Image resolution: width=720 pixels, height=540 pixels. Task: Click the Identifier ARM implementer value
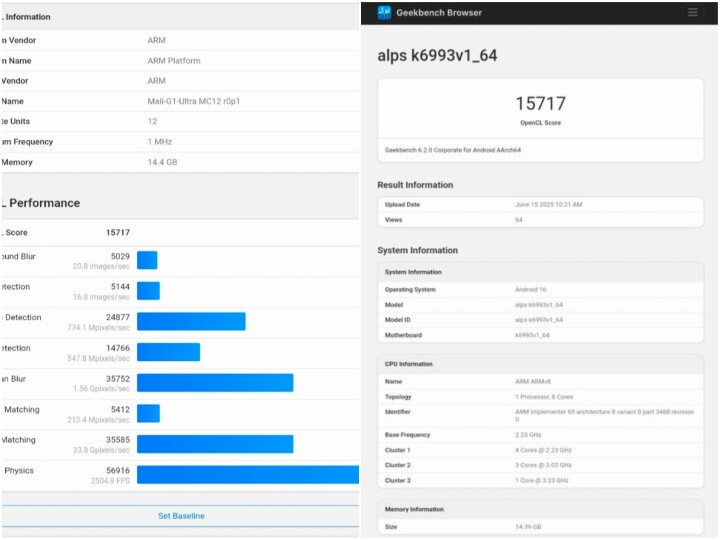604,415
